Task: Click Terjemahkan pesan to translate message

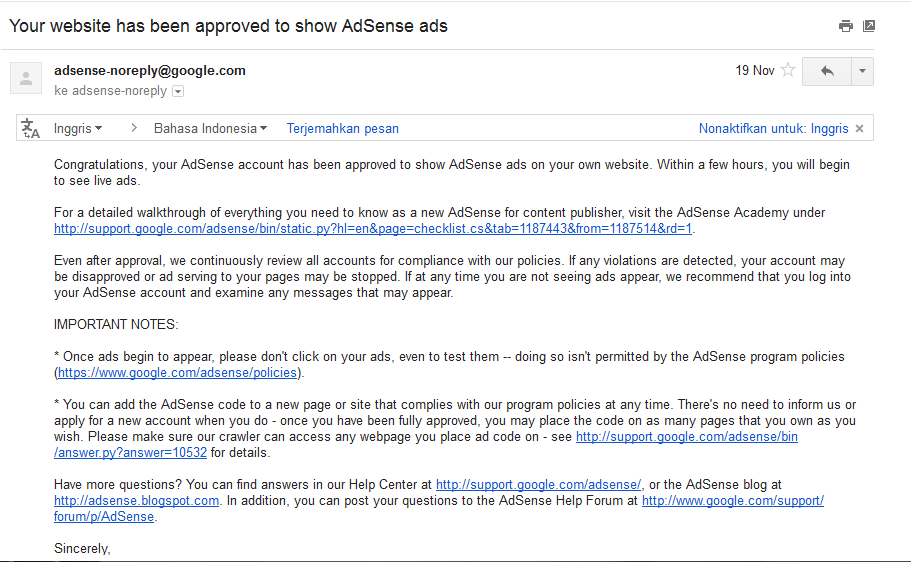Action: click(343, 128)
